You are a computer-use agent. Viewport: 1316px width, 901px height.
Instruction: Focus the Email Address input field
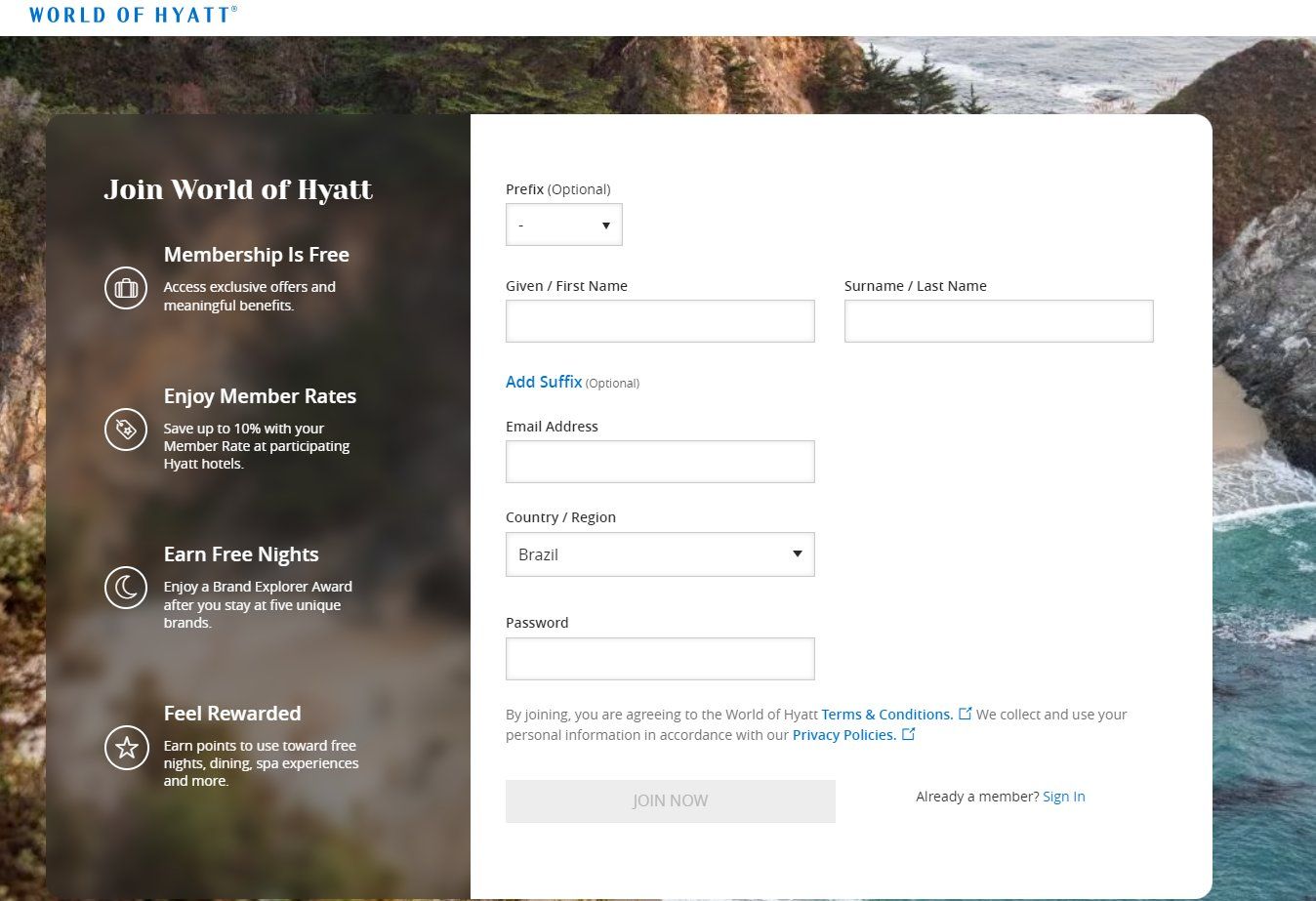coord(660,462)
